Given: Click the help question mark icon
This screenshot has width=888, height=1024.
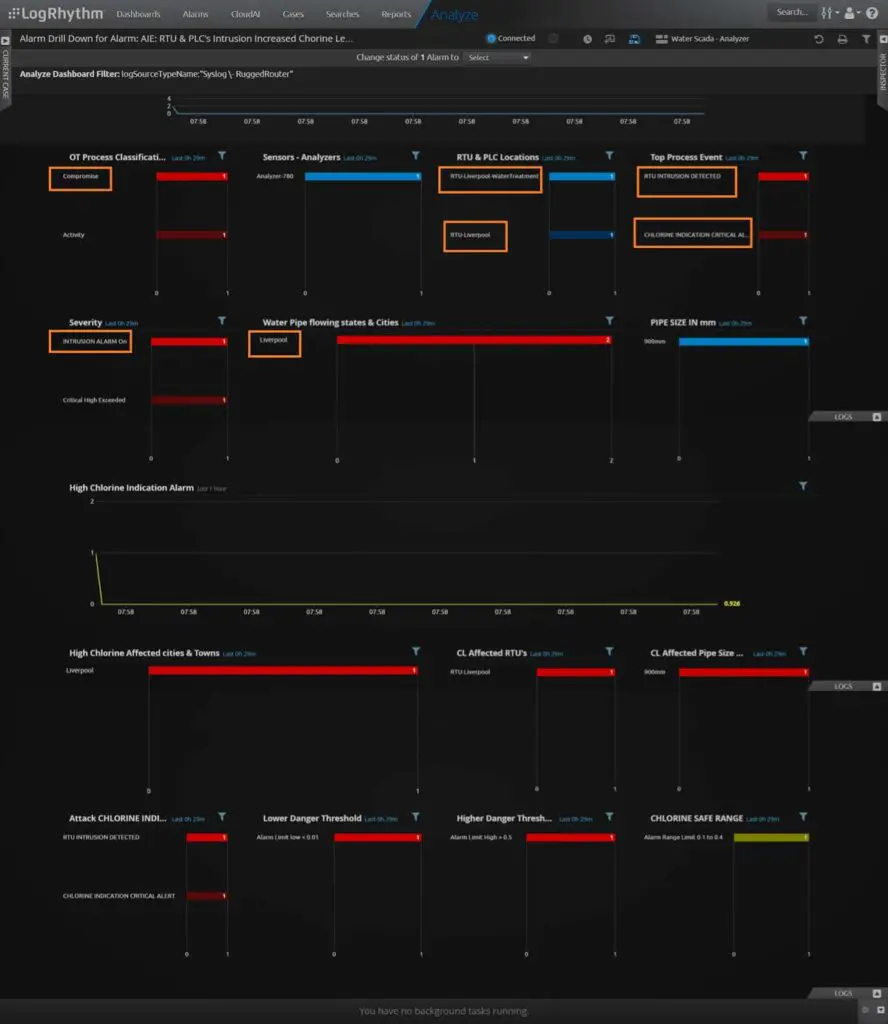Looking at the screenshot, I should pos(872,13).
